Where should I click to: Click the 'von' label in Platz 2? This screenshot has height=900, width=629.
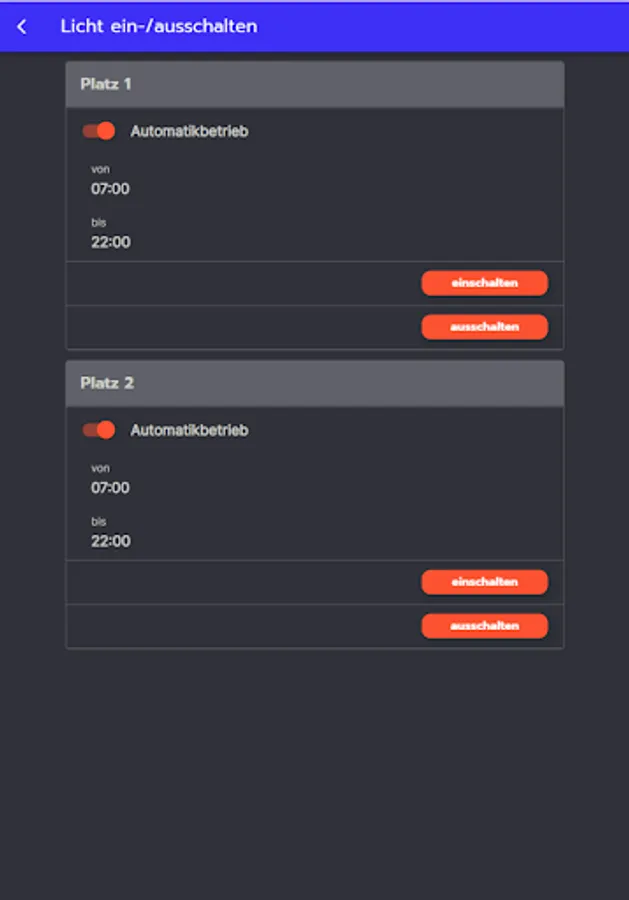coord(100,468)
